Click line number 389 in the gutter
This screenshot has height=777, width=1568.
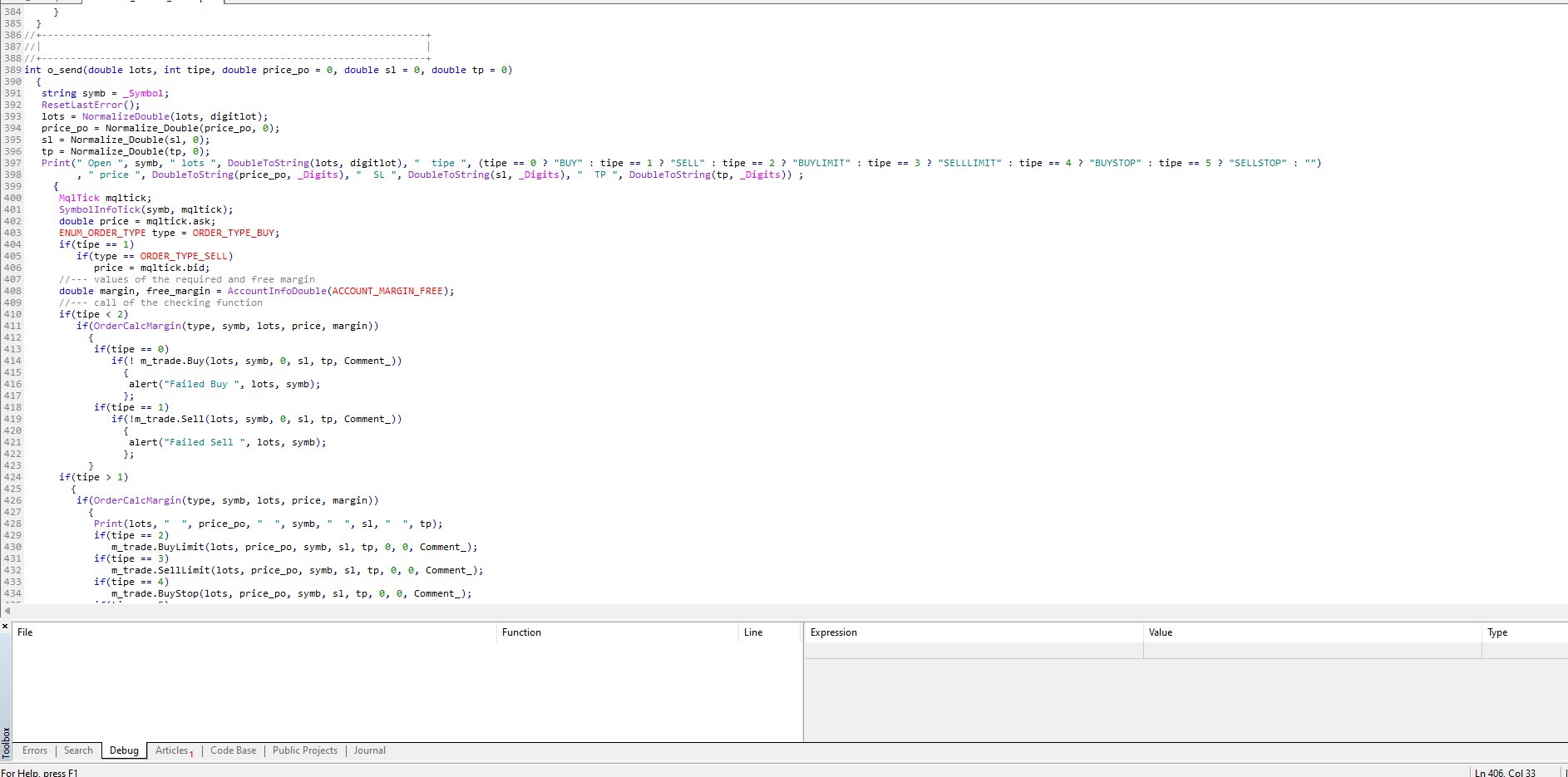(12, 70)
